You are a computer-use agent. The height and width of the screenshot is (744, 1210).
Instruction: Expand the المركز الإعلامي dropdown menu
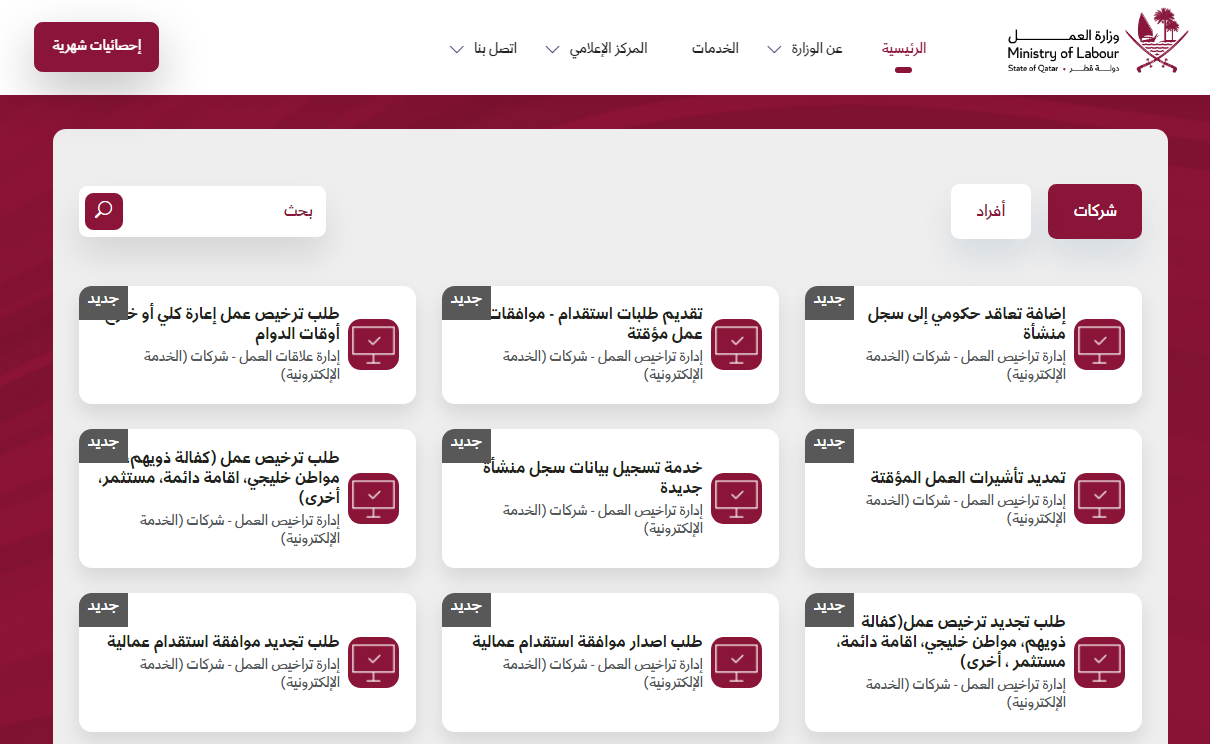pyautogui.click(x=597, y=49)
